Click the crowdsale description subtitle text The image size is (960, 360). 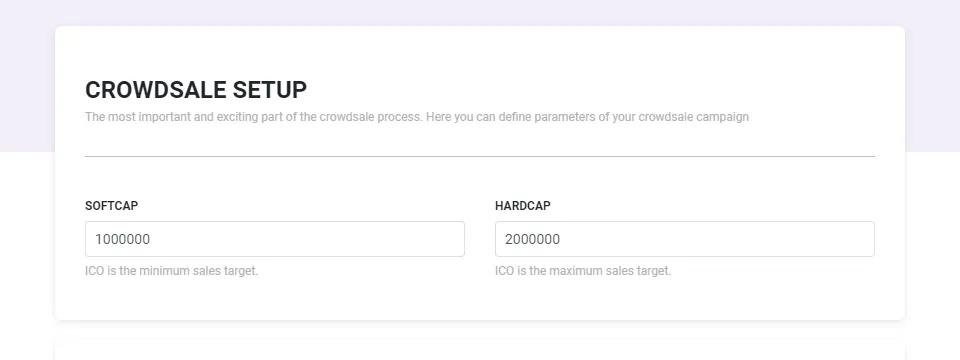[x=417, y=116]
